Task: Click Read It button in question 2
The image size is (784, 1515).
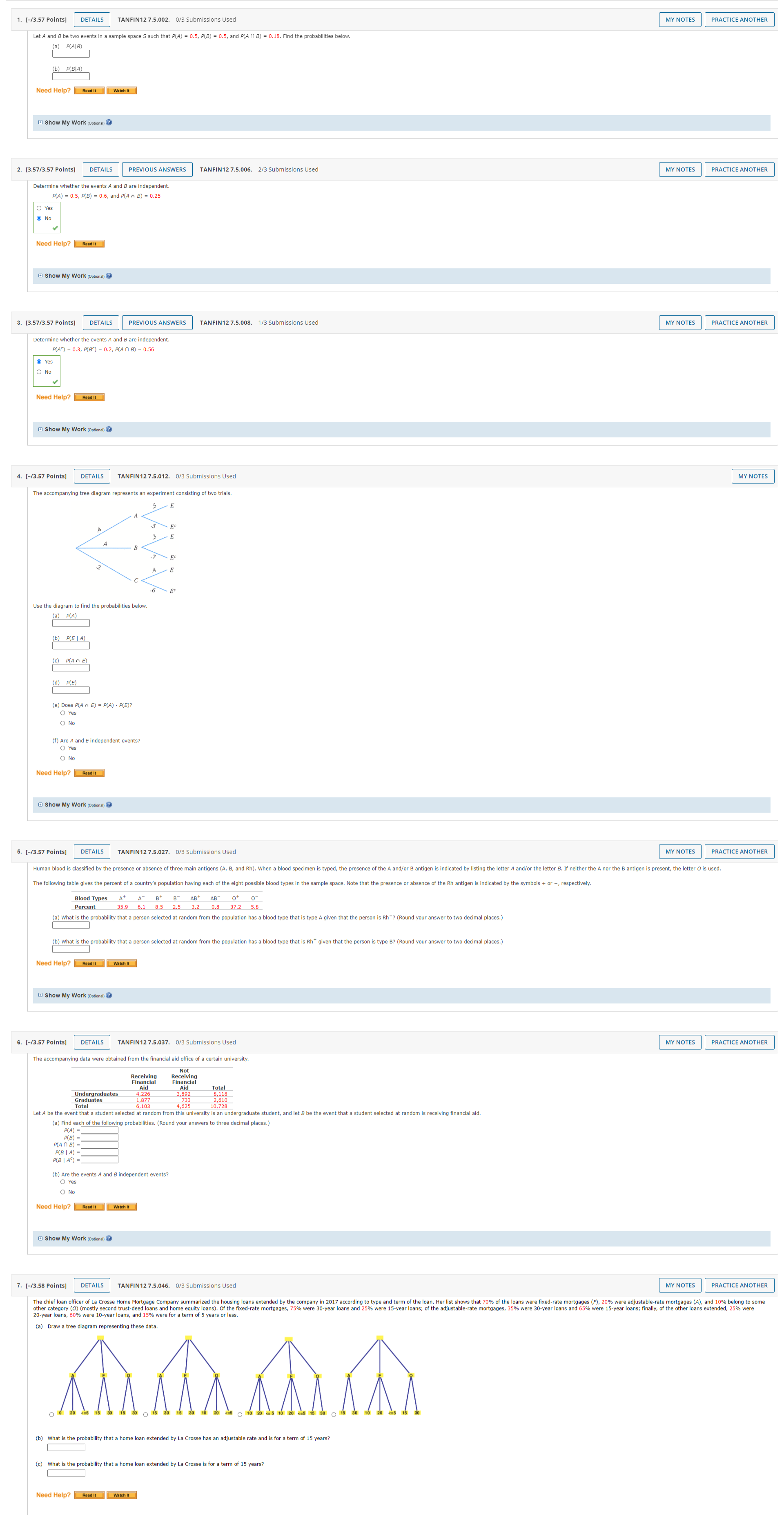Action: (x=89, y=243)
